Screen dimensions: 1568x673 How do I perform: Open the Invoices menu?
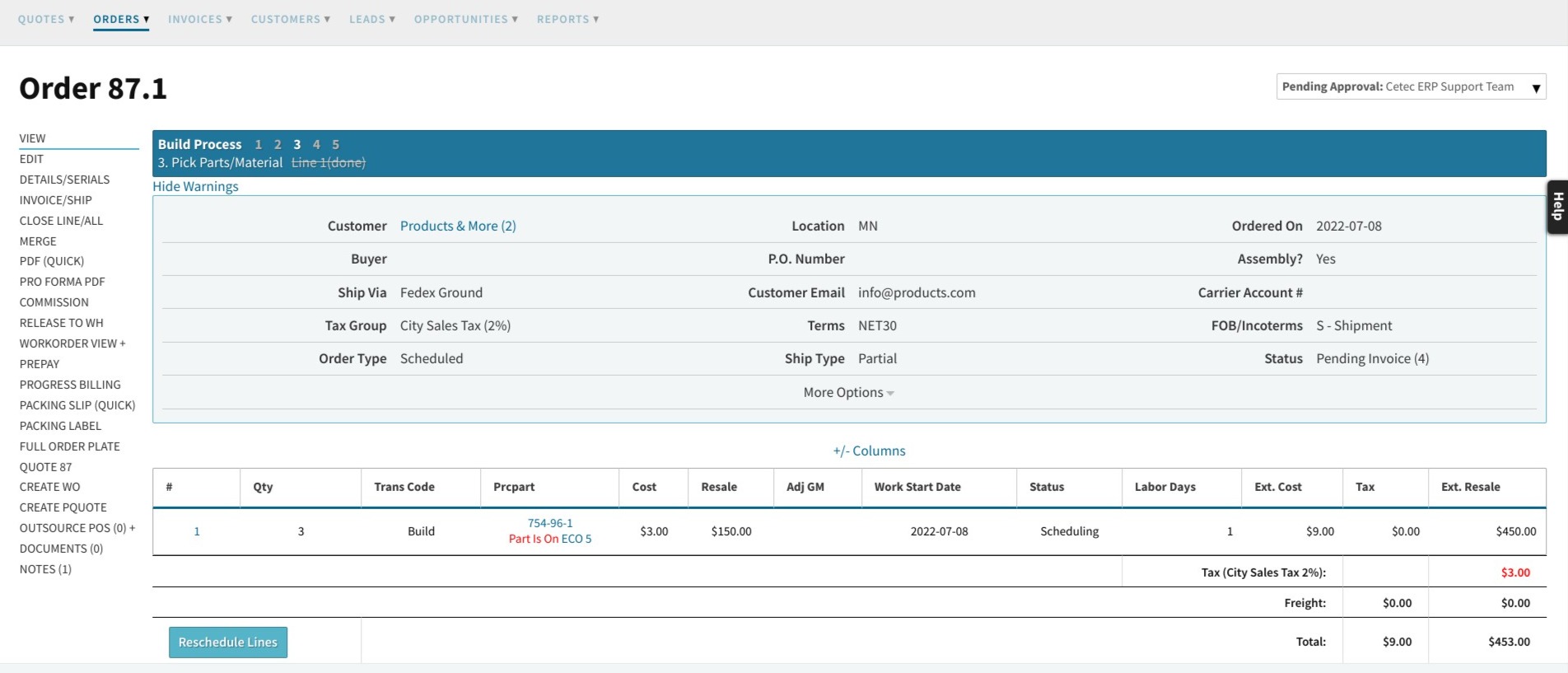point(200,19)
